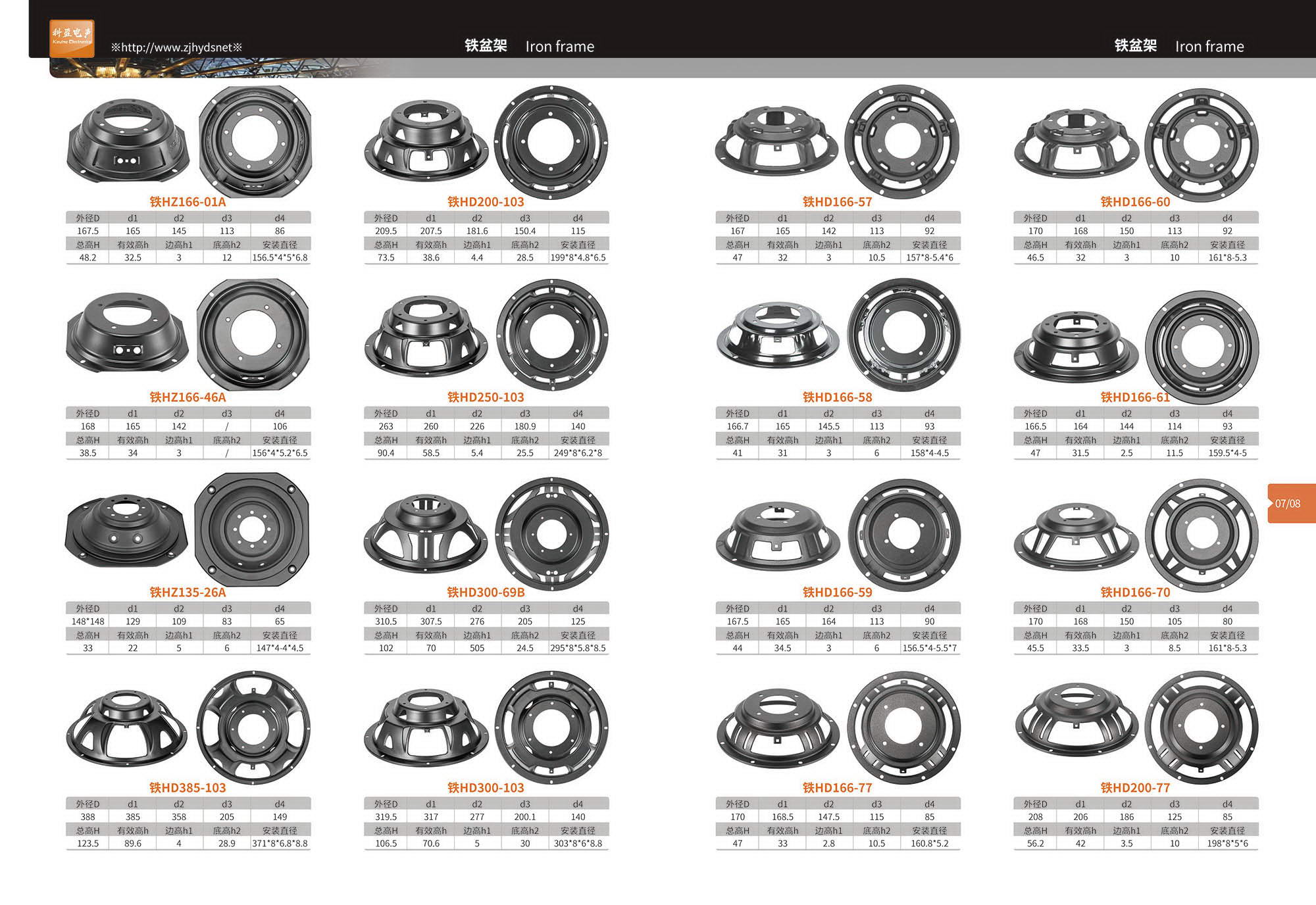Screen dimensions: 1316x905
Task: Select HD166-57 top view frame photo
Action: pos(902,142)
